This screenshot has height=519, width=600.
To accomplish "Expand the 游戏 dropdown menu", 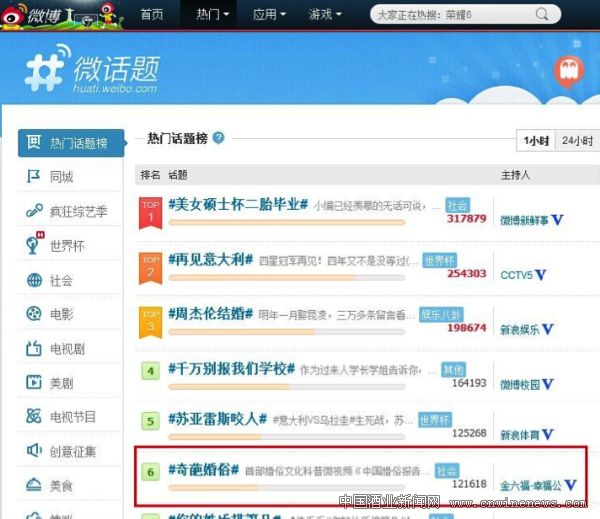I will [x=325, y=15].
